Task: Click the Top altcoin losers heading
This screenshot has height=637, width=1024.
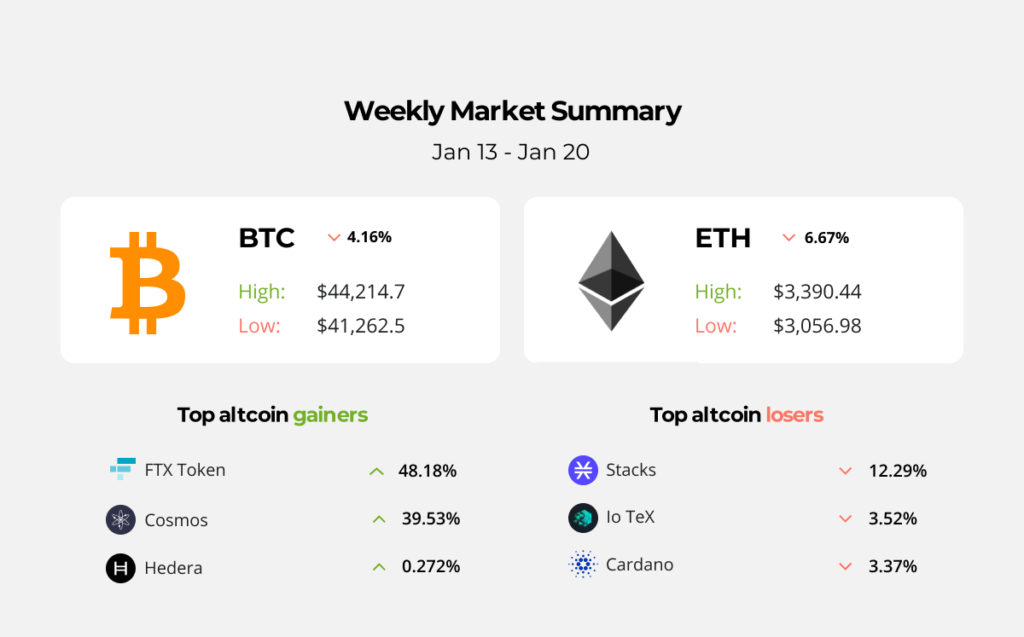Action: (736, 414)
